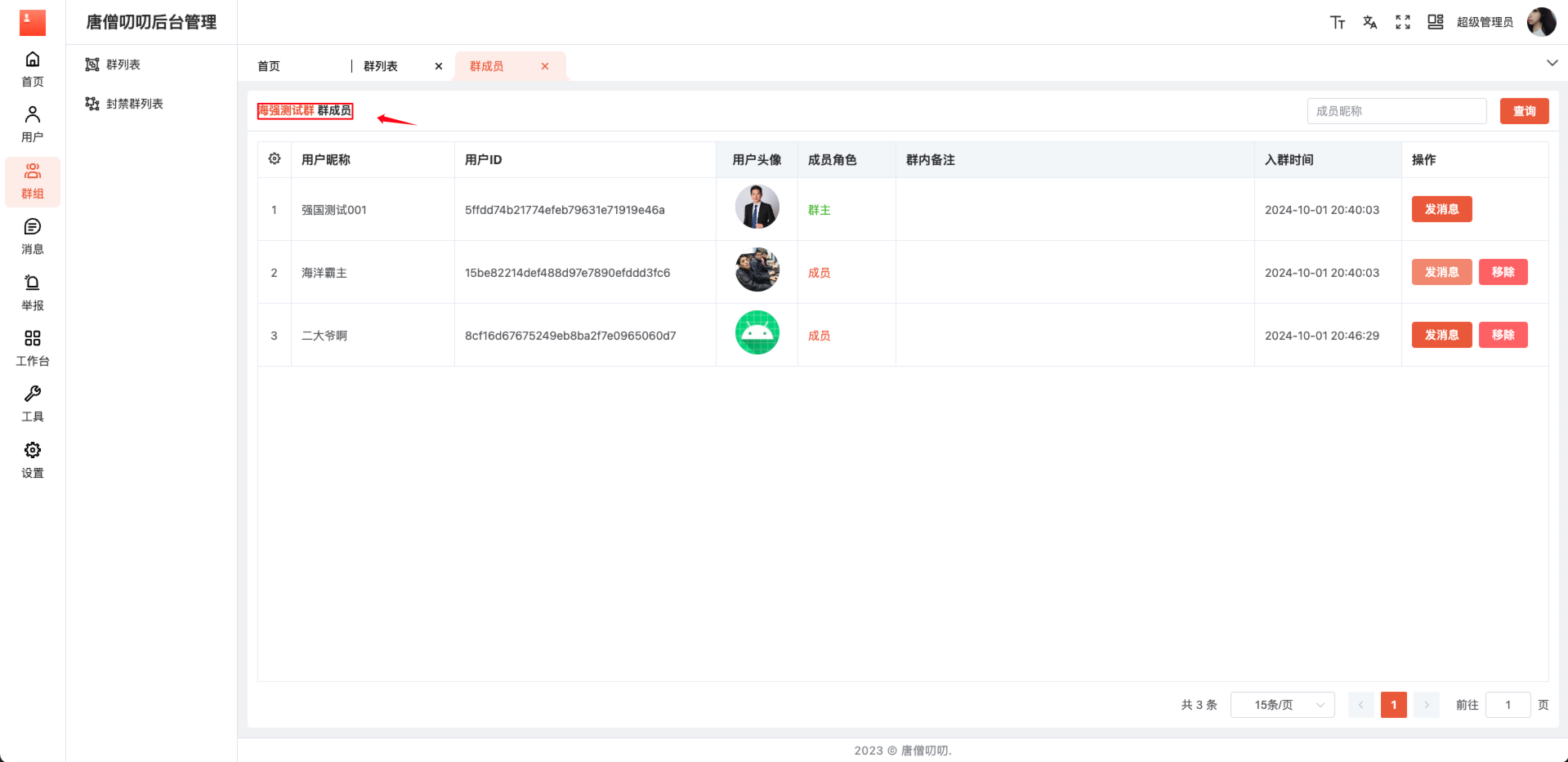
Task: Select 封禁群列表 in the side menu
Action: 135,104
